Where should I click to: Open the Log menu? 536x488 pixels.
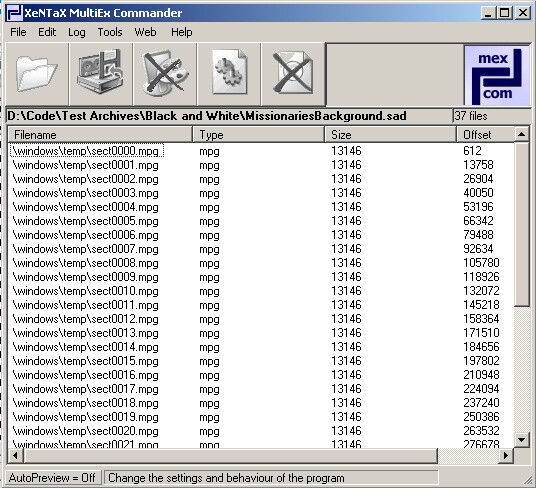coord(77,32)
